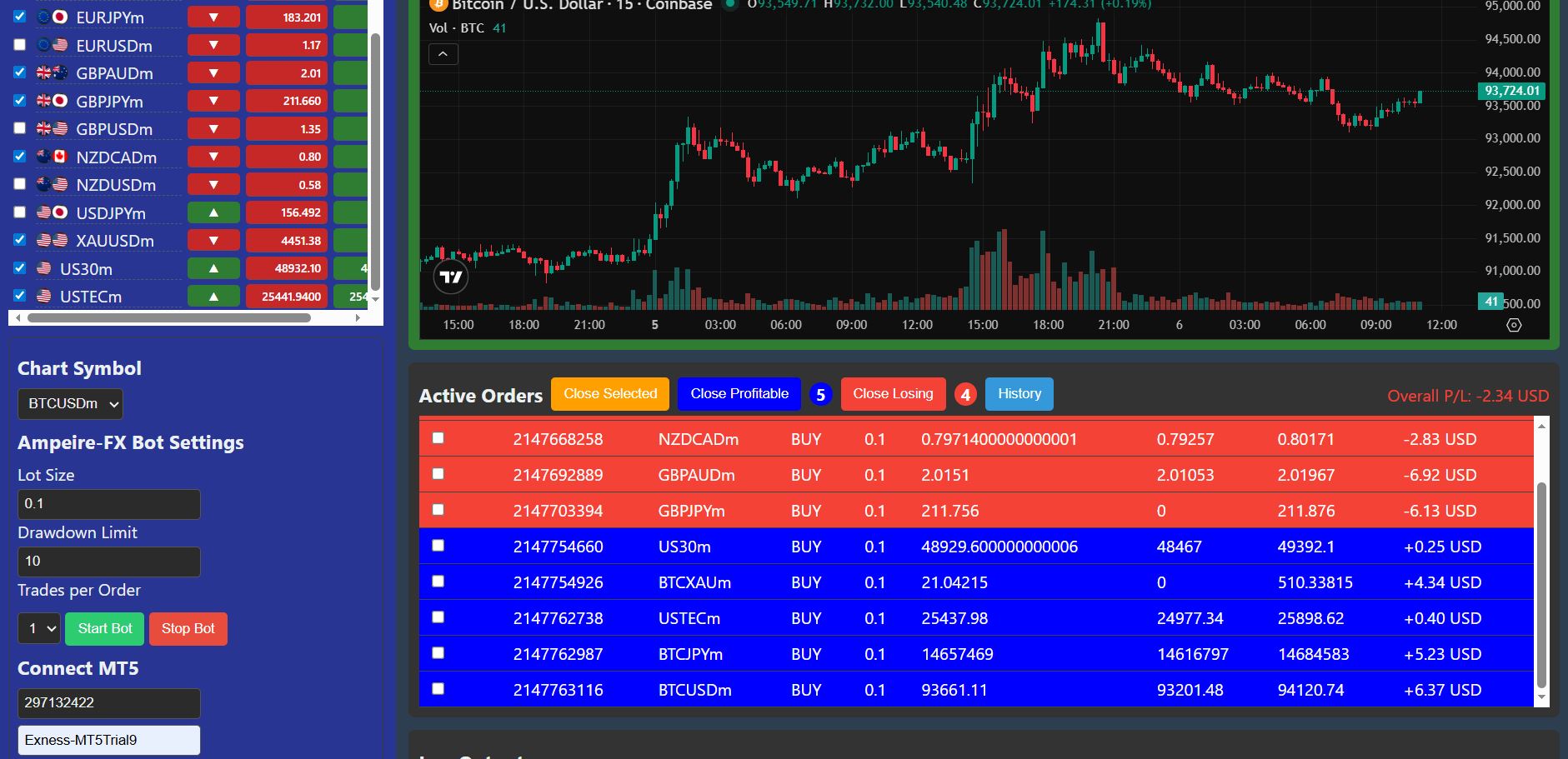1568x759 pixels.
Task: Click the XAUUSDm red down arrow
Action: pyautogui.click(x=213, y=241)
